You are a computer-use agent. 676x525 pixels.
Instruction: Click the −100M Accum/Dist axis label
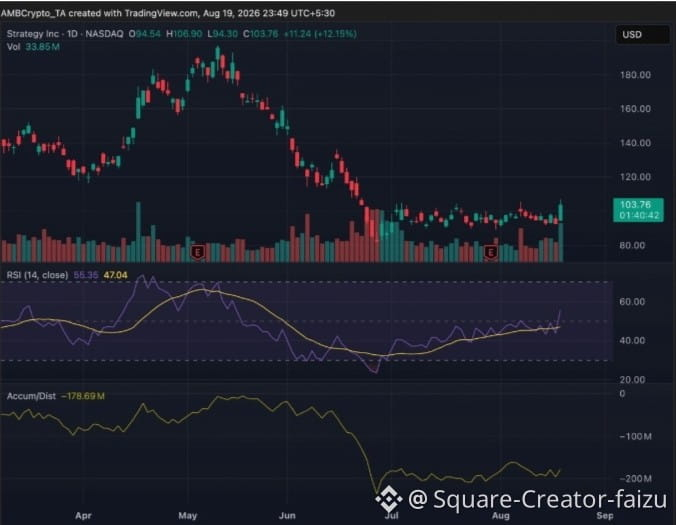(x=635, y=437)
